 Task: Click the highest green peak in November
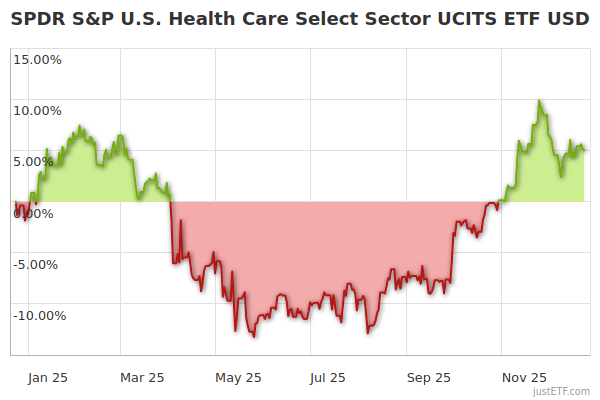tap(540, 101)
